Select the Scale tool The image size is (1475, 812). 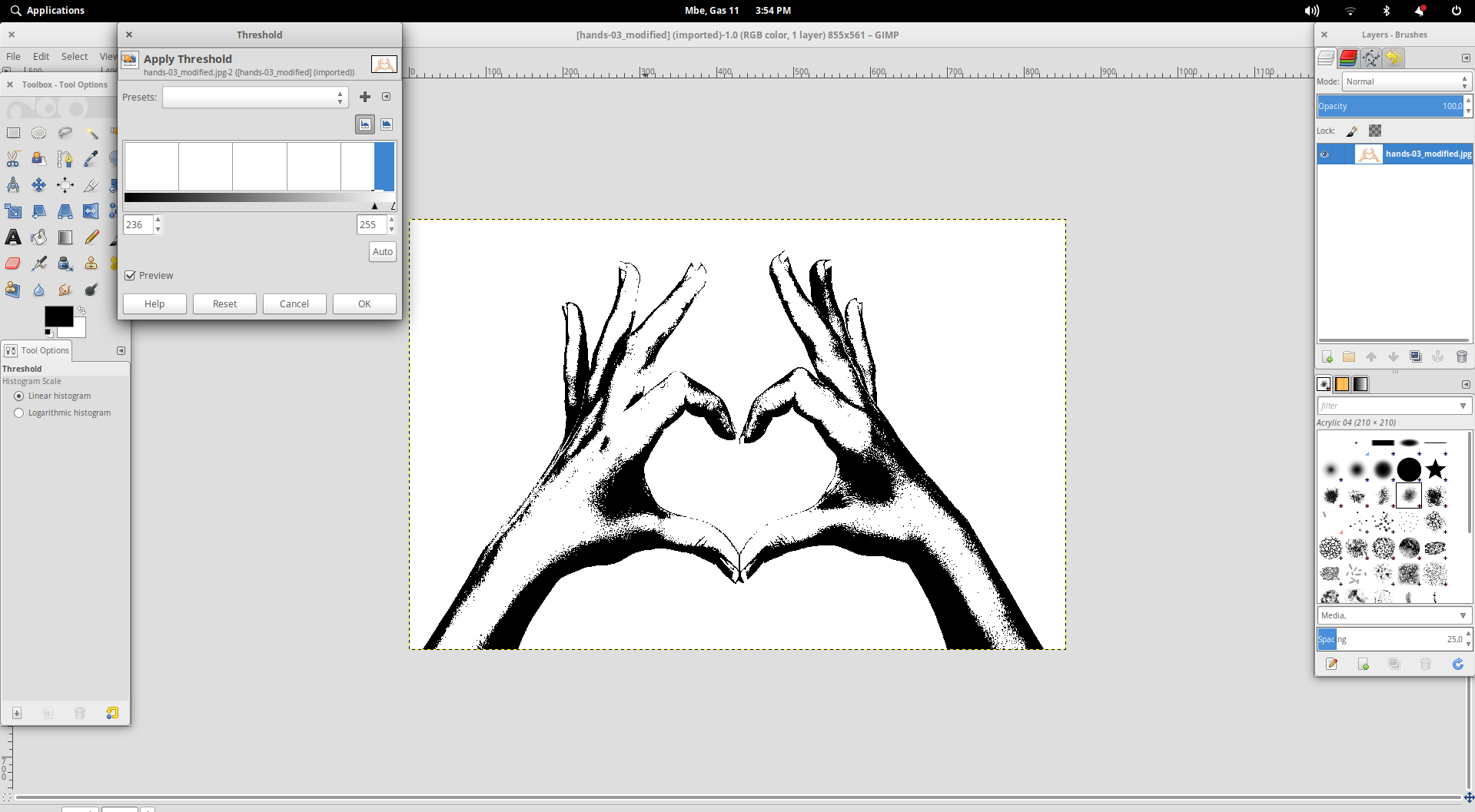coord(13,211)
